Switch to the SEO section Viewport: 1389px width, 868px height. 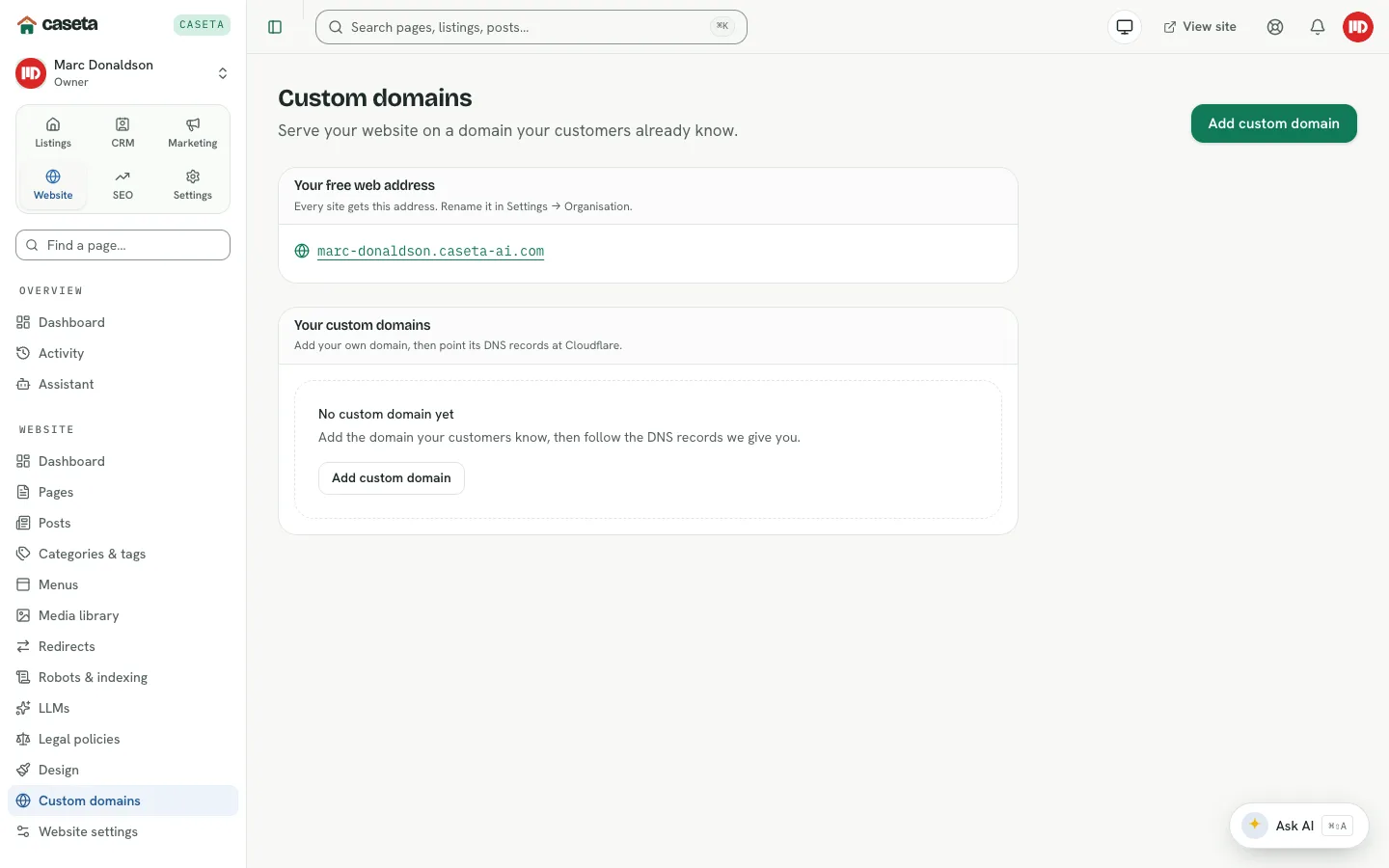pyautogui.click(x=123, y=185)
